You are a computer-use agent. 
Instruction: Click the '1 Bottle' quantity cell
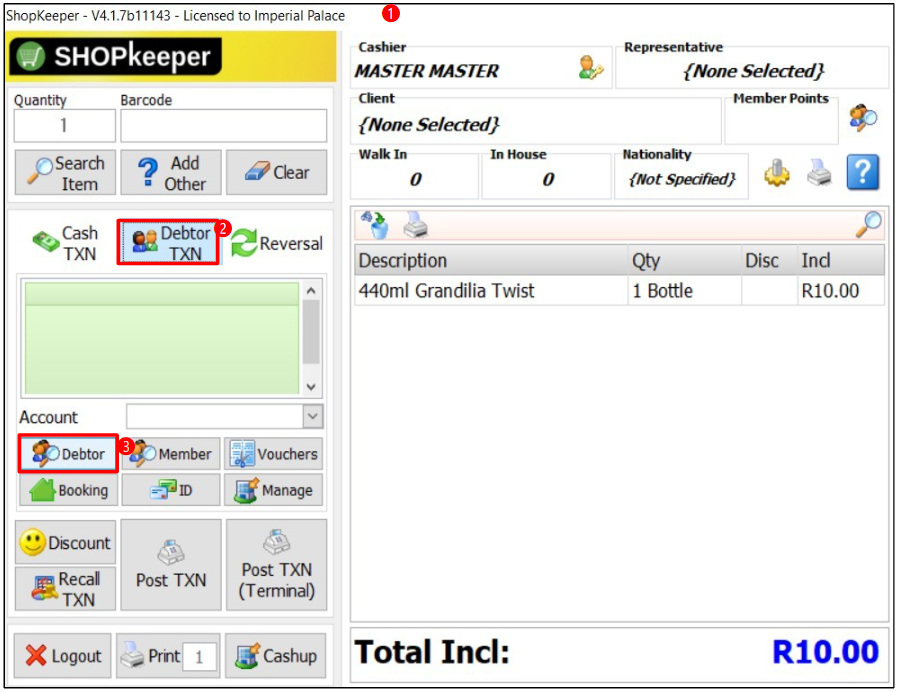684,291
